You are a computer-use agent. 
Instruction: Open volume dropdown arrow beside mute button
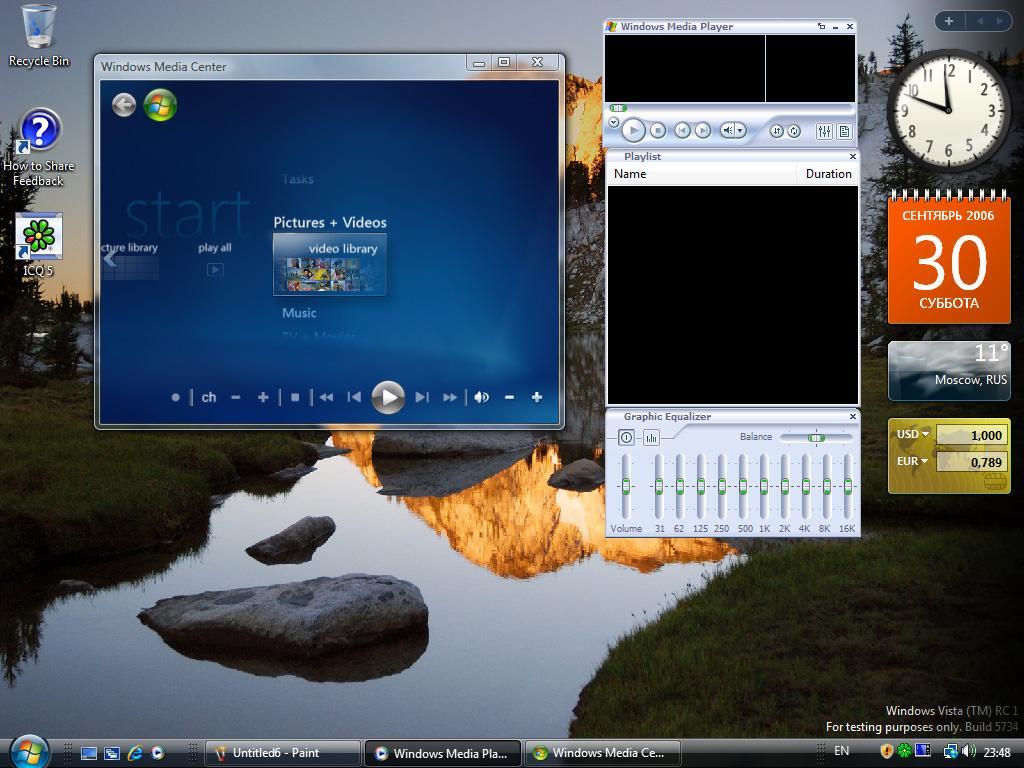740,131
